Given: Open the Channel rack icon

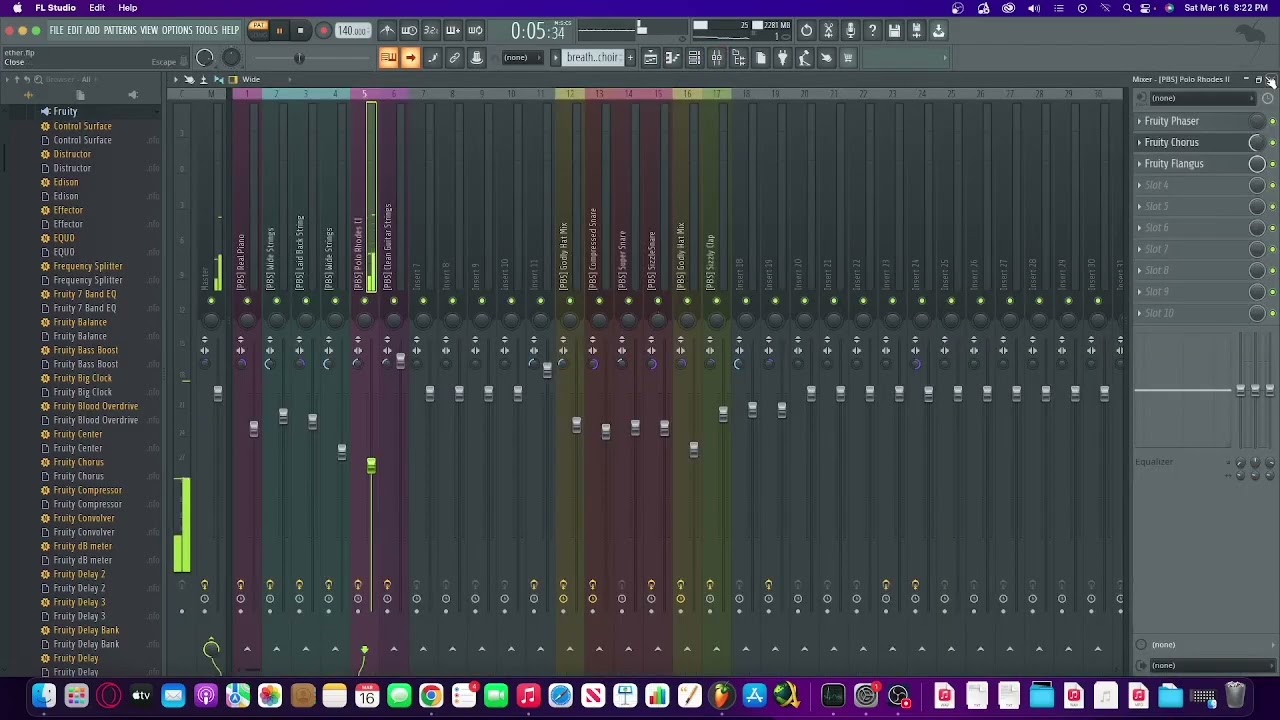Looking at the screenshot, I should pos(694,58).
